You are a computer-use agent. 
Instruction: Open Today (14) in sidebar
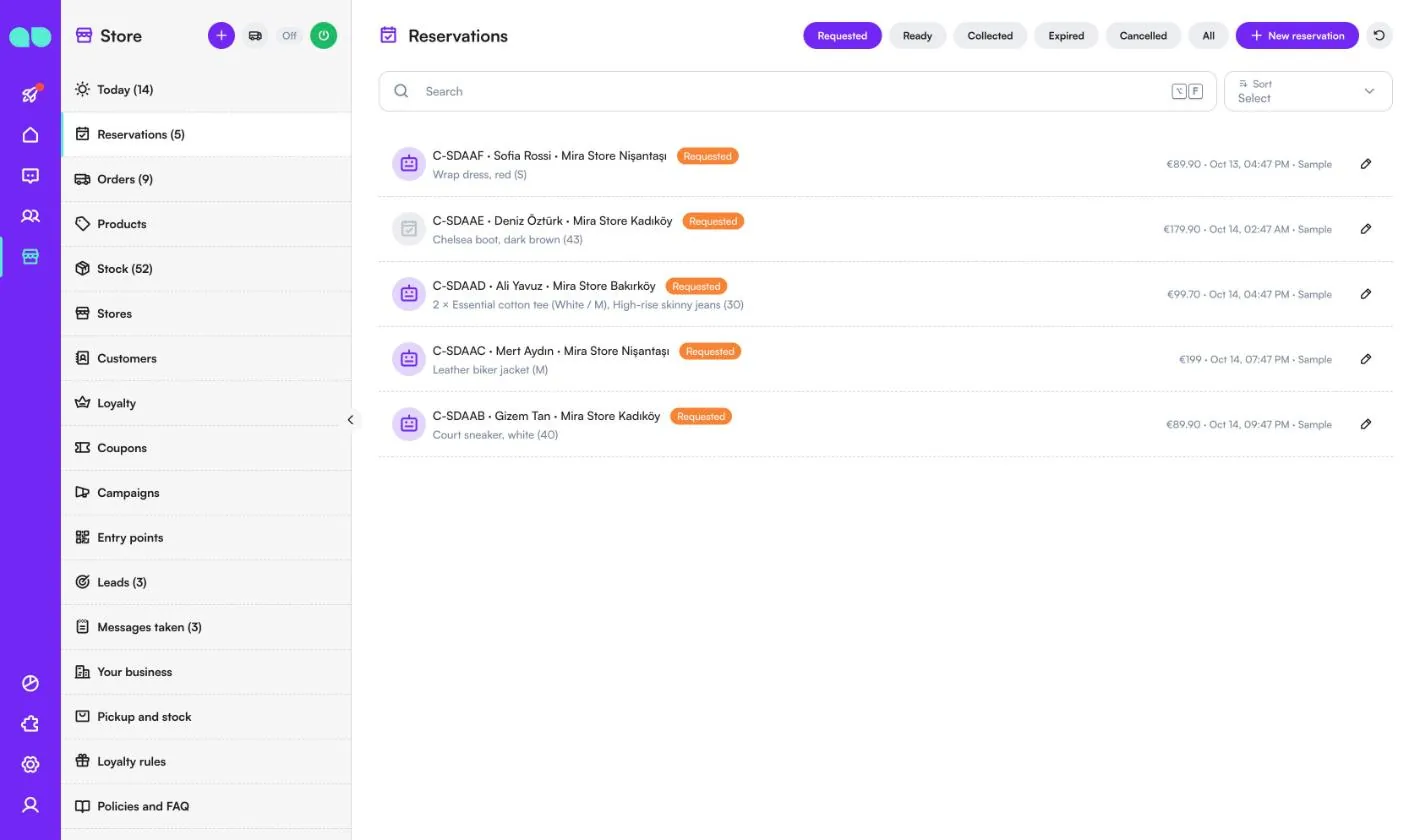coord(206,90)
